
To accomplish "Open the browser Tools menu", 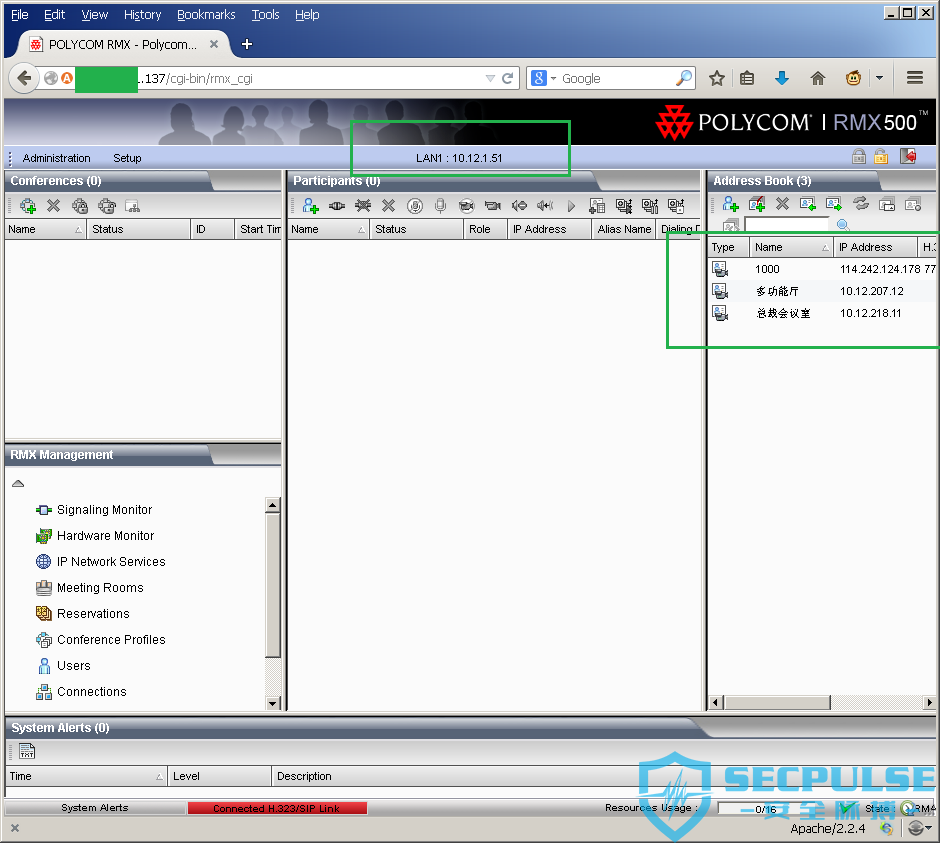I will 266,14.
